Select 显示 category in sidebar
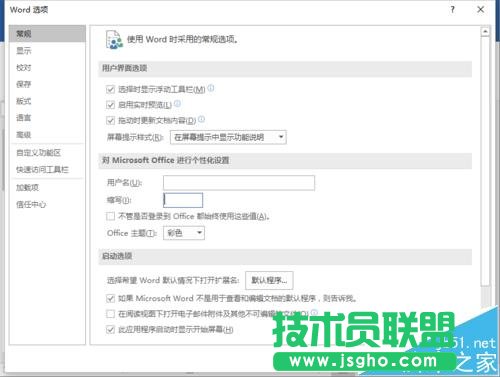The image size is (500, 377). click(x=47, y=51)
